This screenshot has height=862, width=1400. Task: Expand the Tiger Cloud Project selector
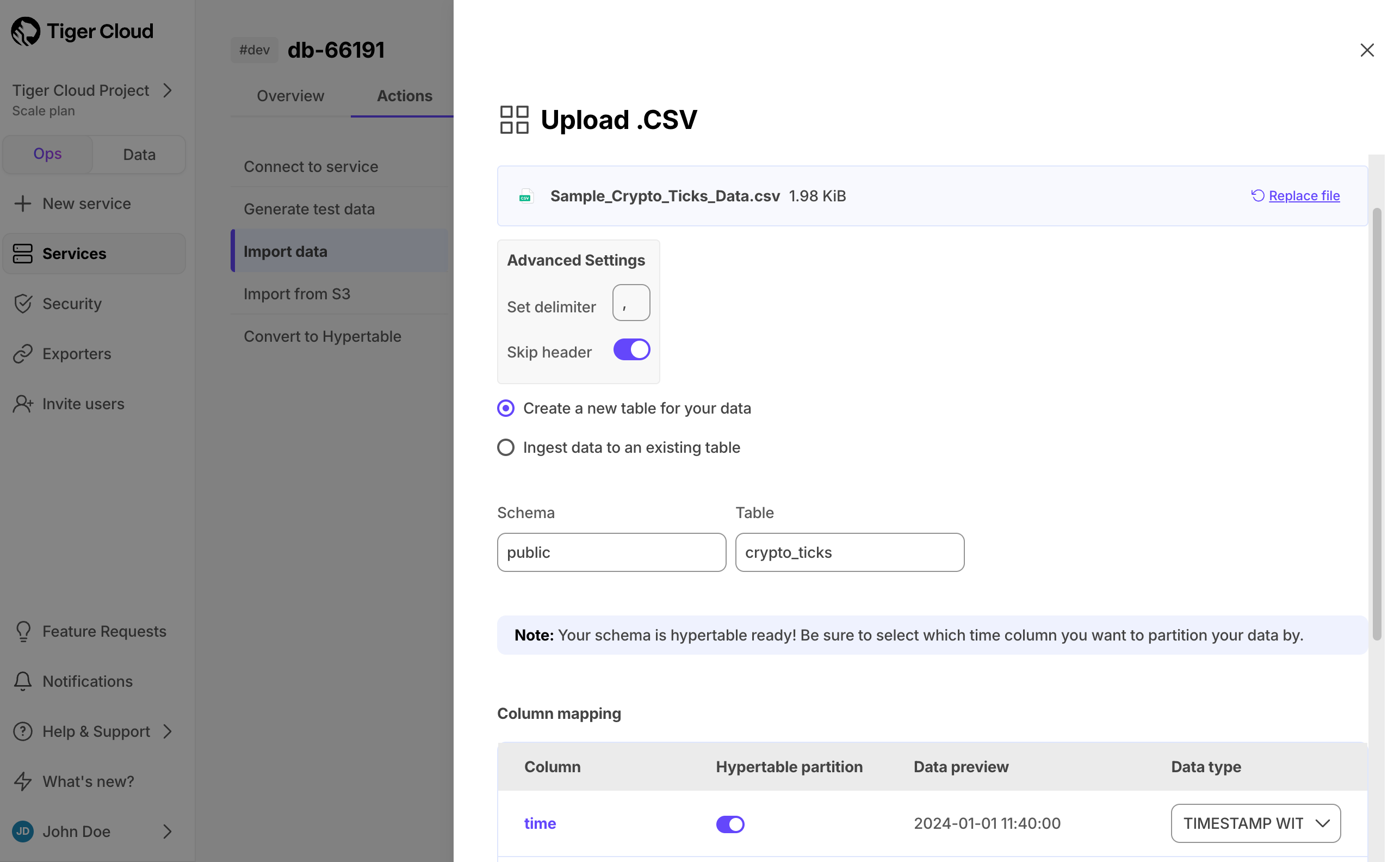(x=167, y=90)
